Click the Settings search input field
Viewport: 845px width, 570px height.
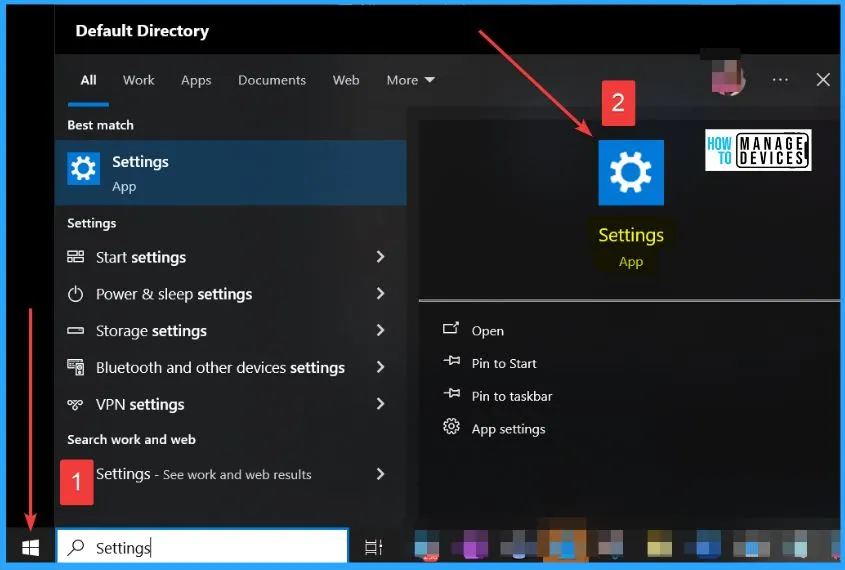point(203,546)
